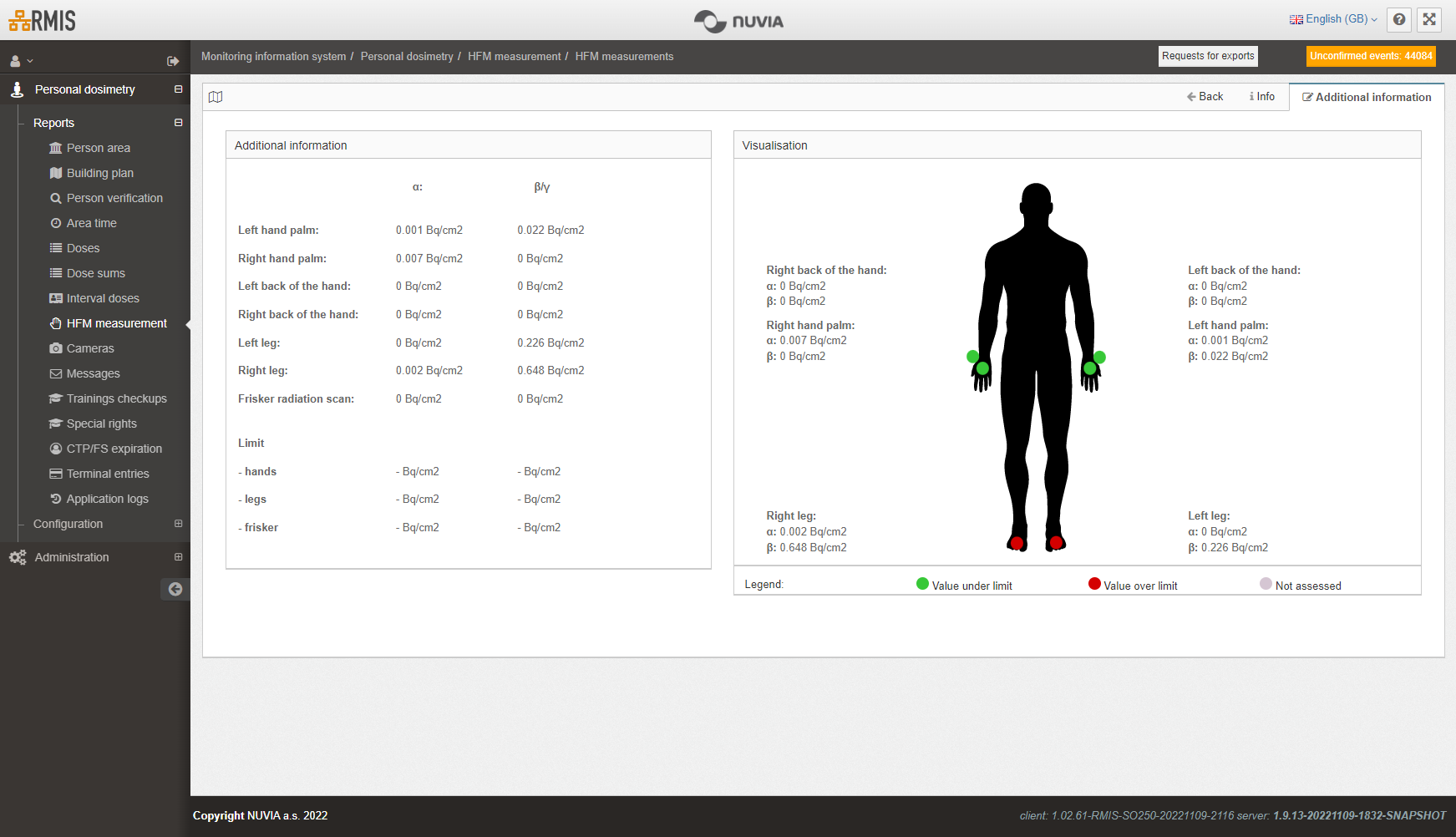Click the green Value under limit legend marker
The width and height of the screenshot is (1456, 837).
(x=923, y=584)
